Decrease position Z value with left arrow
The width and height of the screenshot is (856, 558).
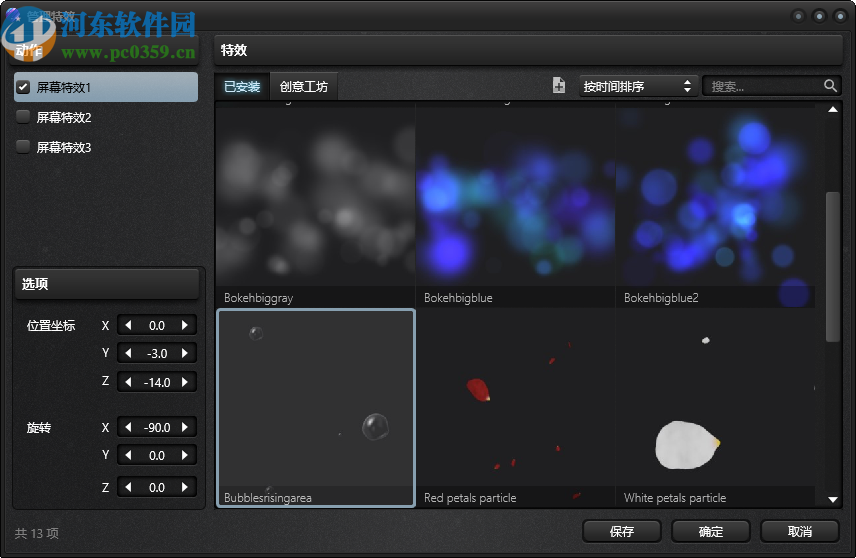click(128, 382)
